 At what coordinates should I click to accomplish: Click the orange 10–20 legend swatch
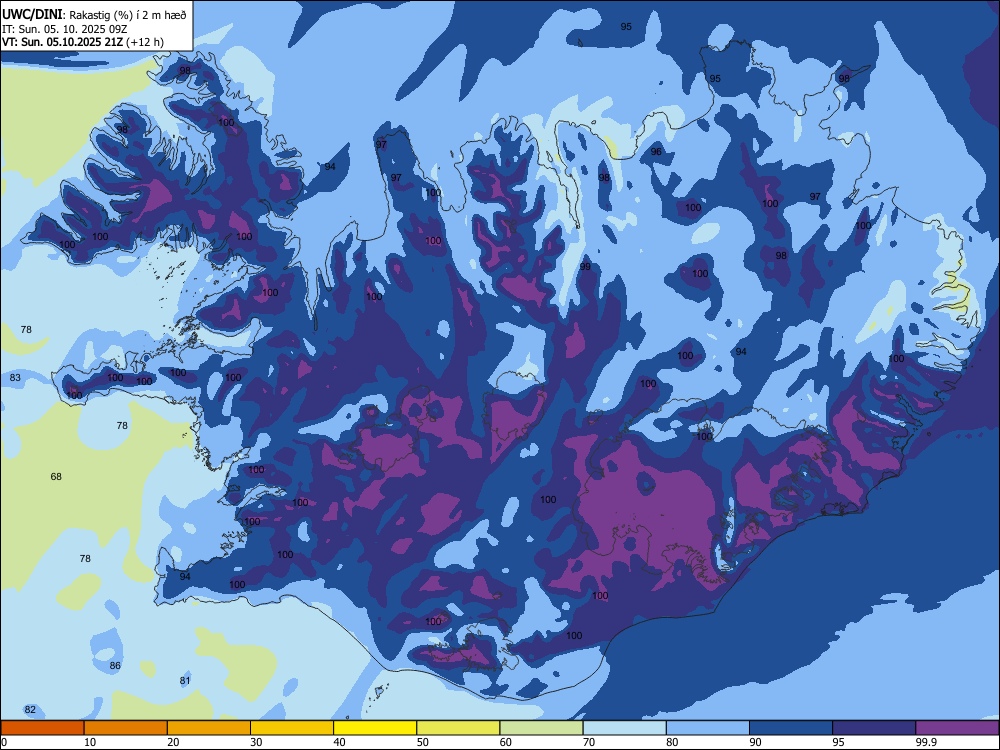[126, 728]
